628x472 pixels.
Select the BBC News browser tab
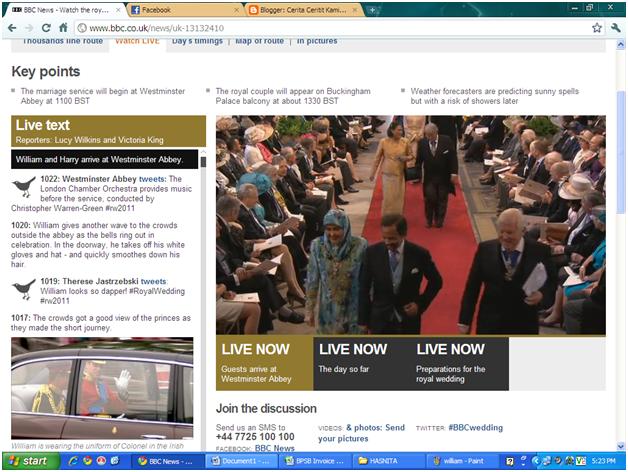pos(64,10)
